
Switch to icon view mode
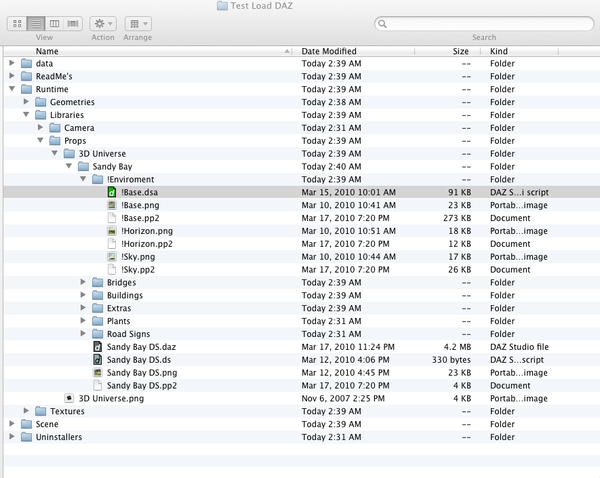pyautogui.click(x=17, y=24)
